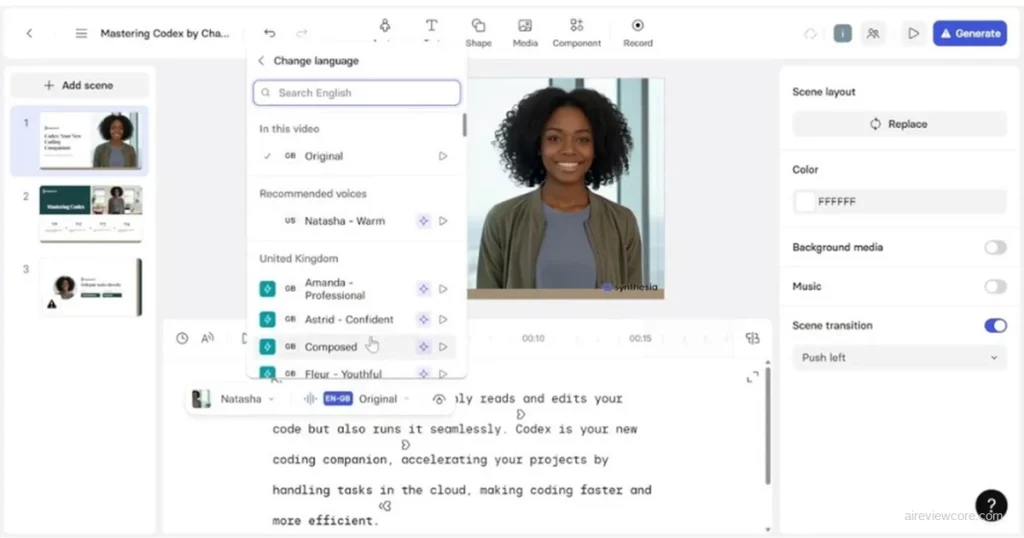
Task: Choose Astrid - Confident voice
Action: click(x=357, y=319)
